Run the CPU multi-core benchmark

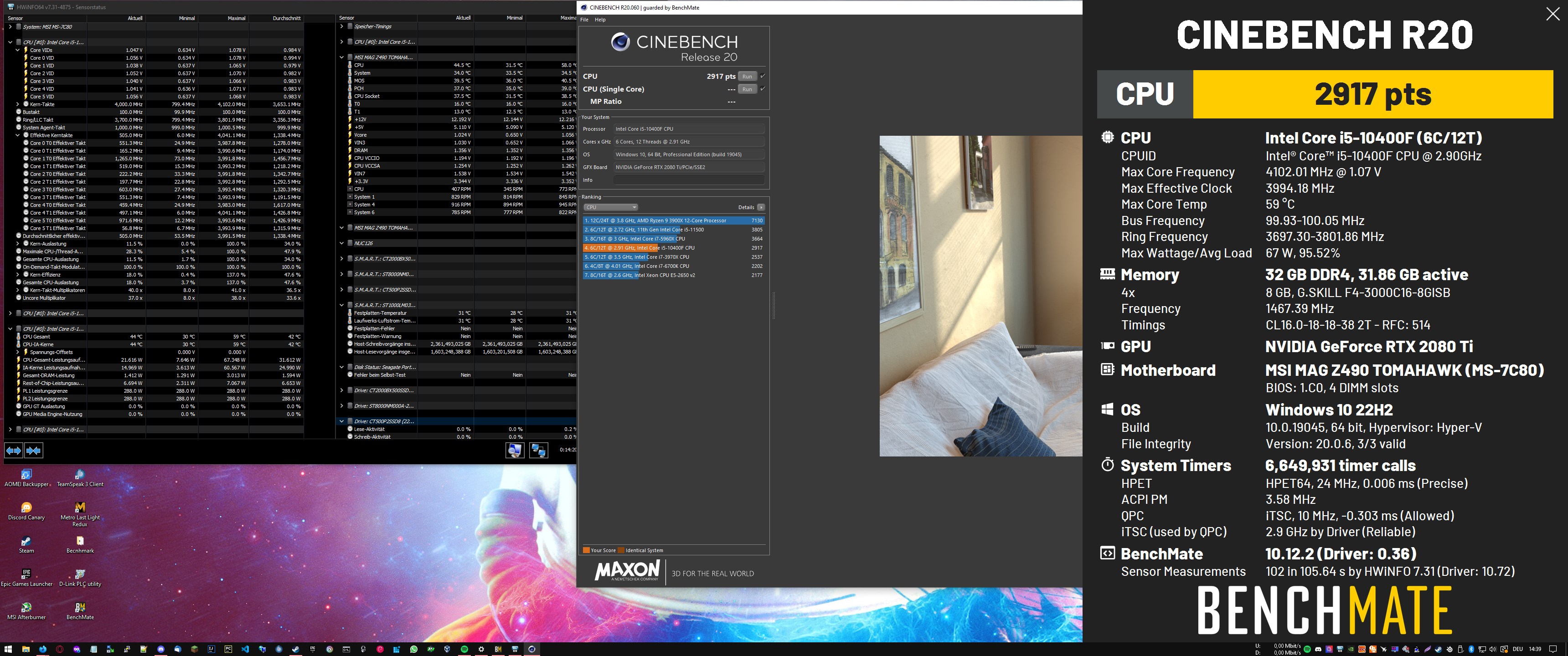coord(747,76)
